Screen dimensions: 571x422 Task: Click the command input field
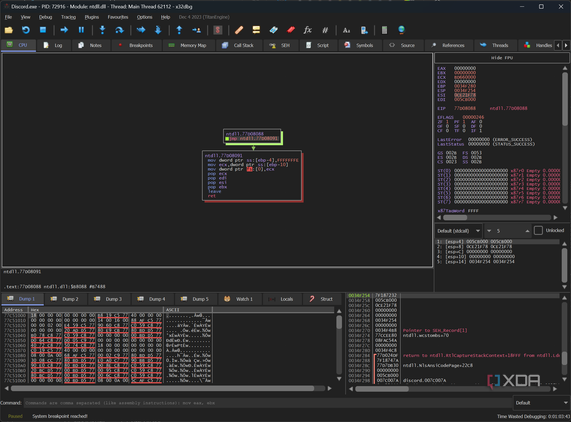tap(268, 403)
